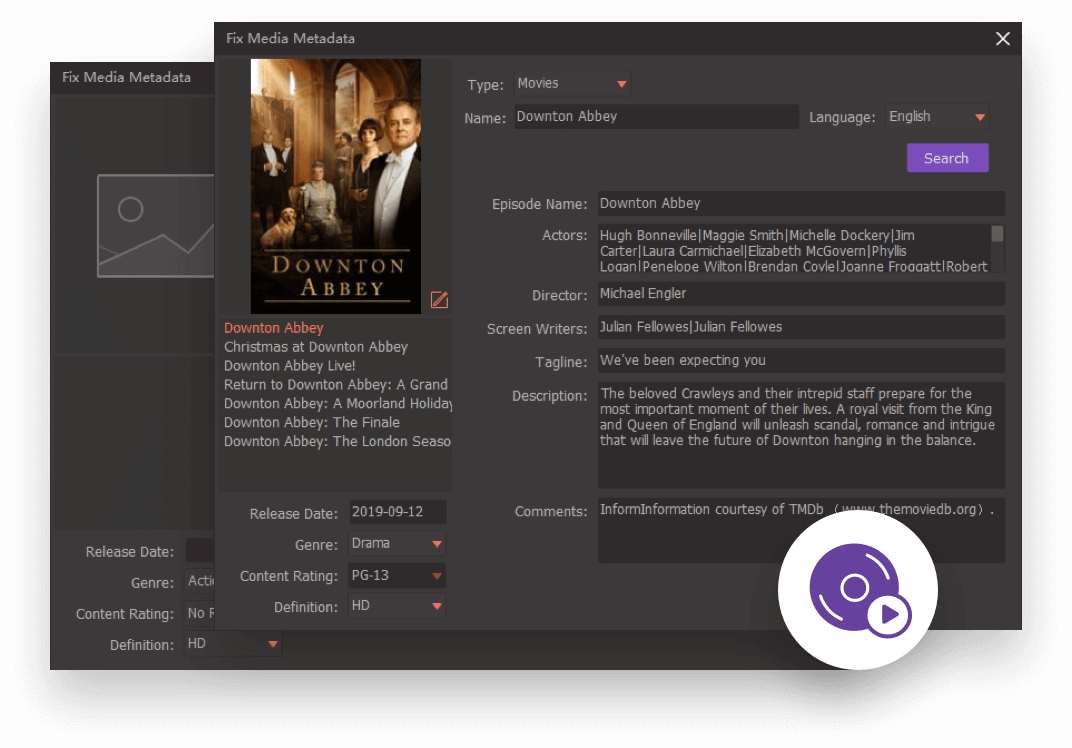Click inside the Actors text box

(794, 248)
